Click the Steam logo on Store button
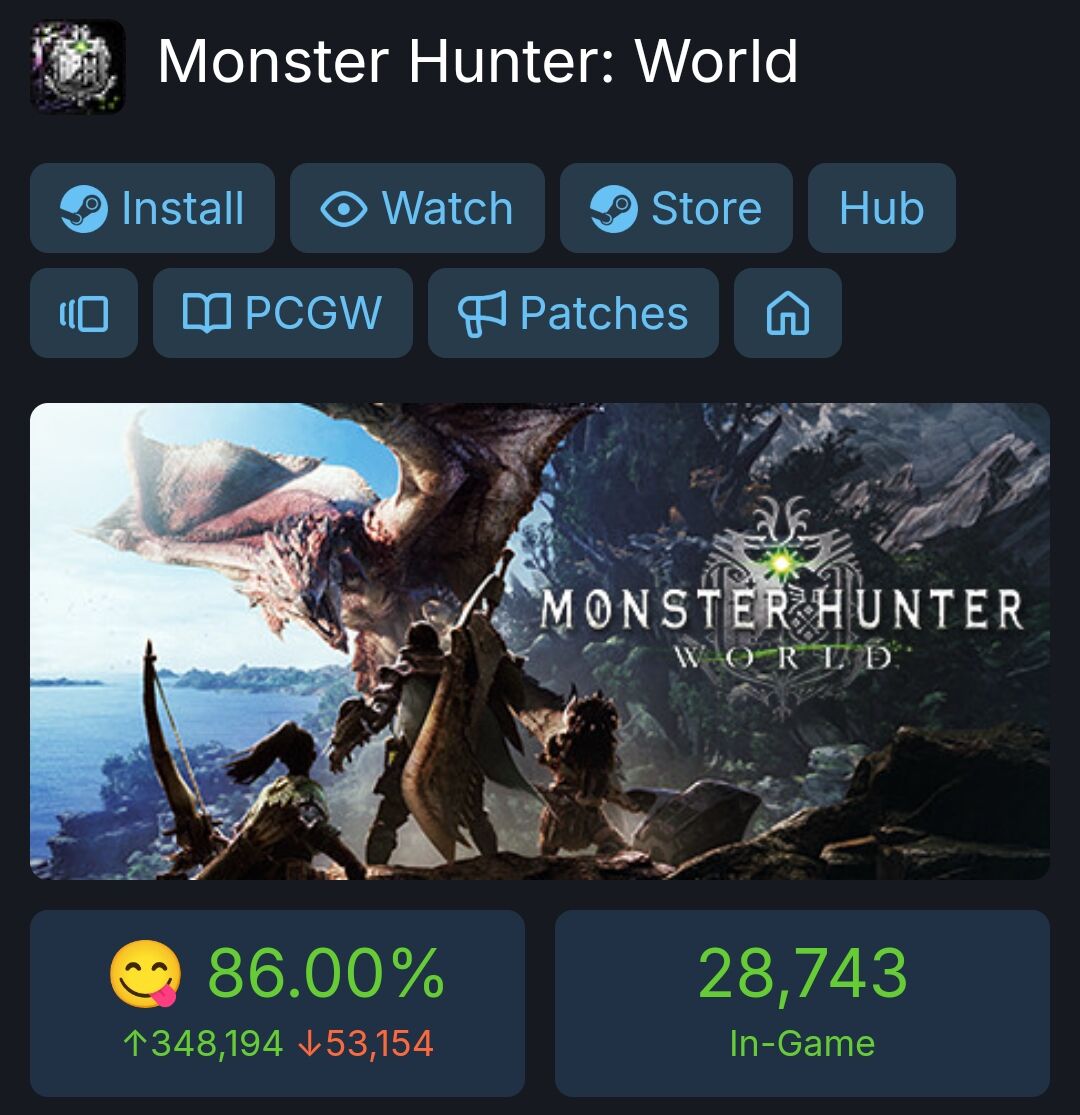This screenshot has width=1080, height=1115. pos(614,208)
